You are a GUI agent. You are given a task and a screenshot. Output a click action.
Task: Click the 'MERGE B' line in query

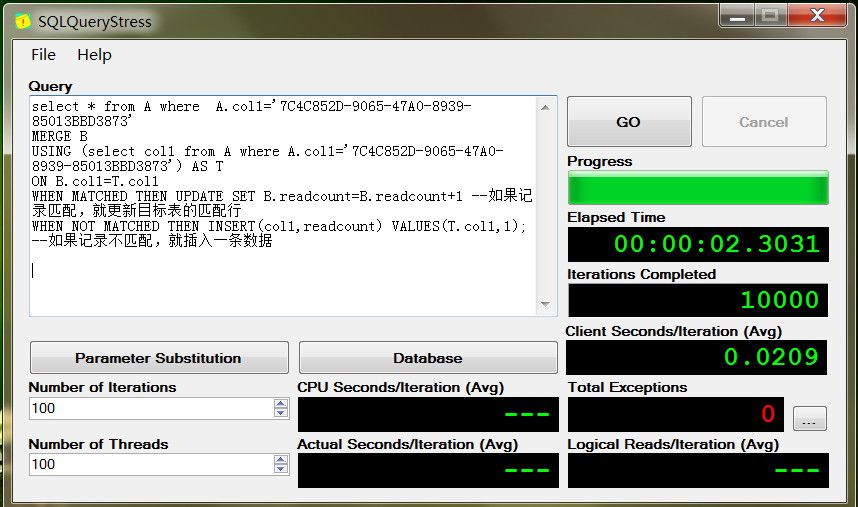tap(60, 136)
